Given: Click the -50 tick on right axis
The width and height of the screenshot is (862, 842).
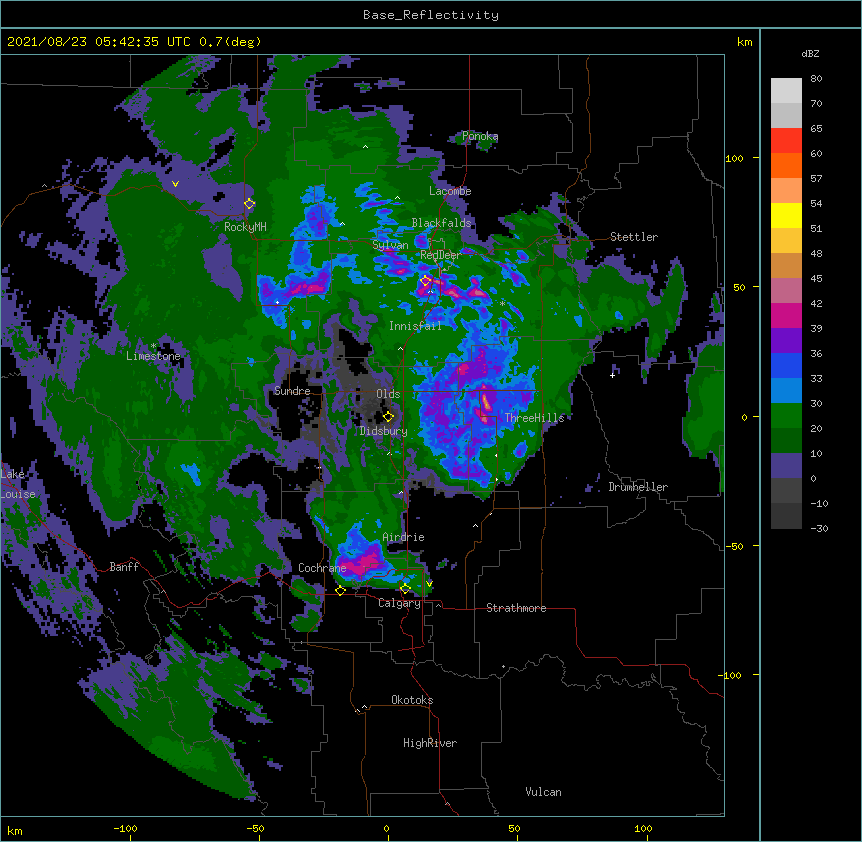Looking at the screenshot, I should tap(734, 546).
